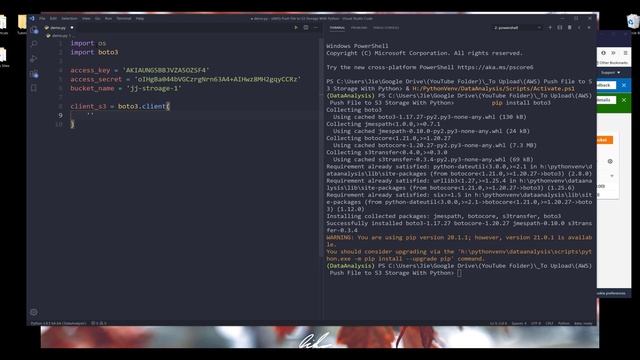Screen dimensions: 640x360
Task: Click on 'import boto3' code line
Action: (x=94, y=52)
